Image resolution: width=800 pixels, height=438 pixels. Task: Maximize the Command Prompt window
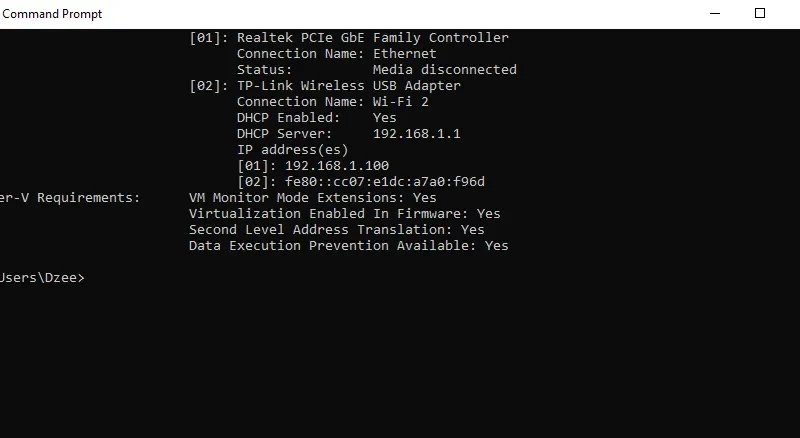(x=760, y=14)
